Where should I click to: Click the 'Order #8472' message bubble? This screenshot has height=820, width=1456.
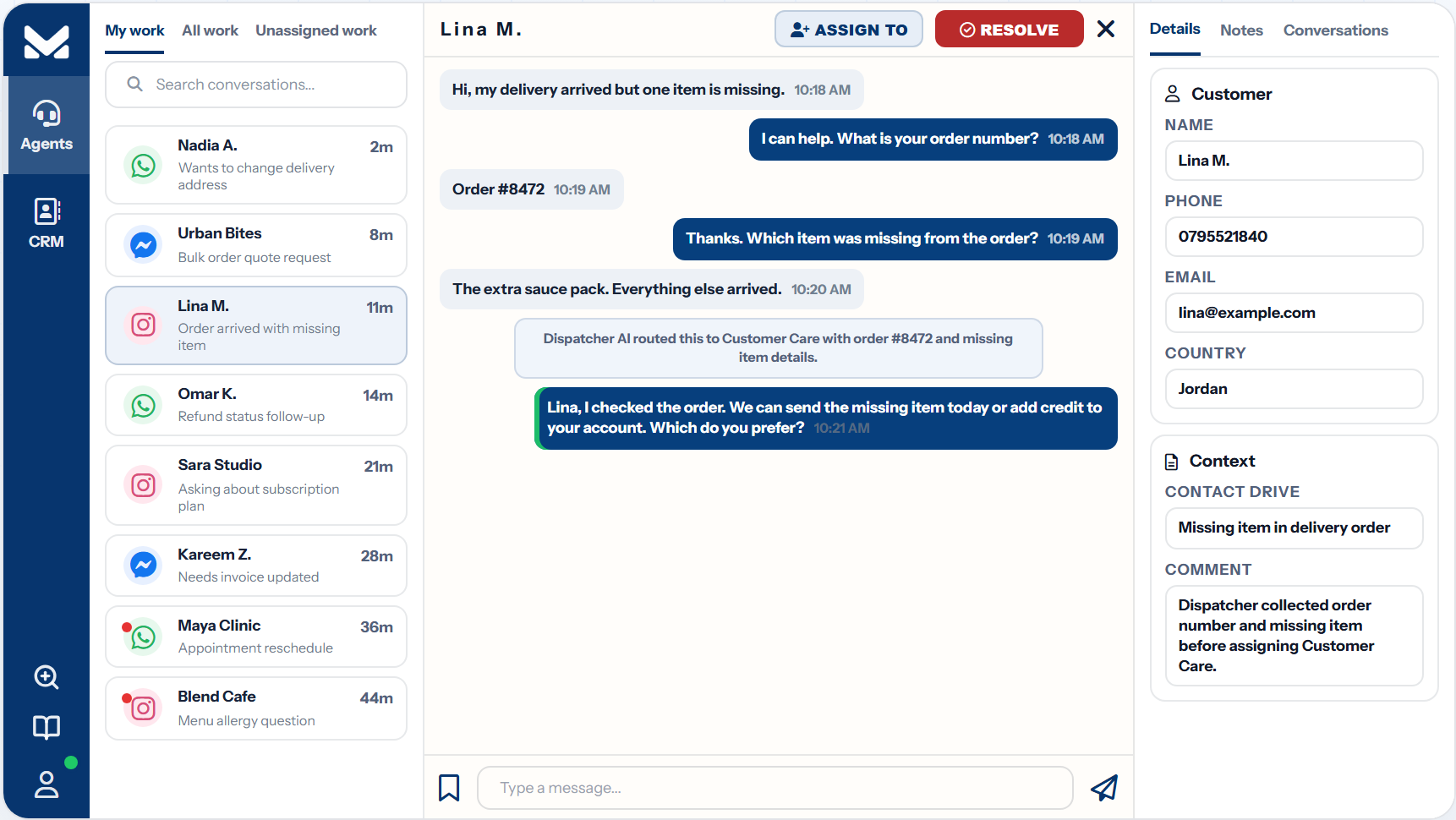tap(532, 189)
